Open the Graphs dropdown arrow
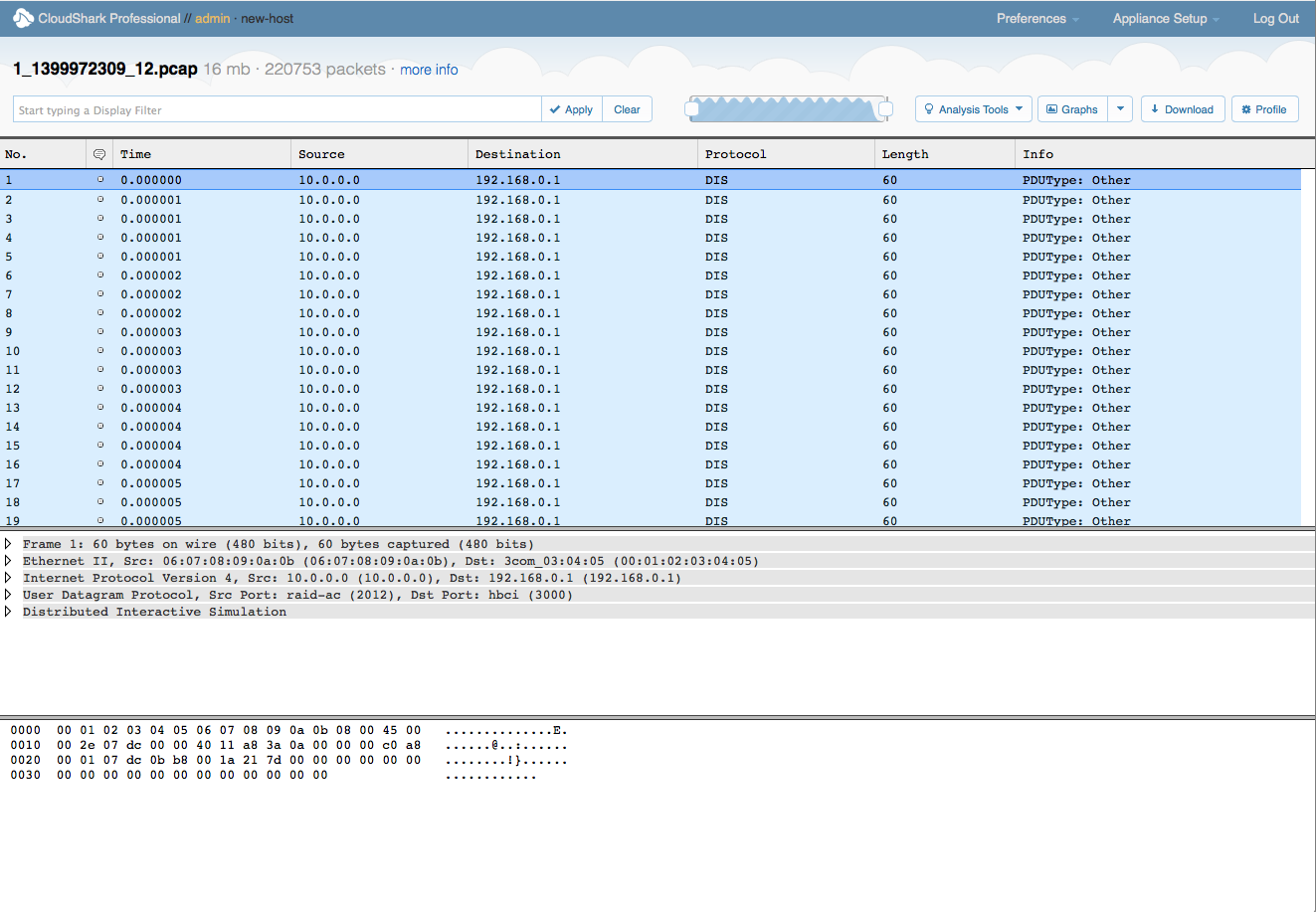This screenshot has width=1316, height=912. click(x=1121, y=109)
